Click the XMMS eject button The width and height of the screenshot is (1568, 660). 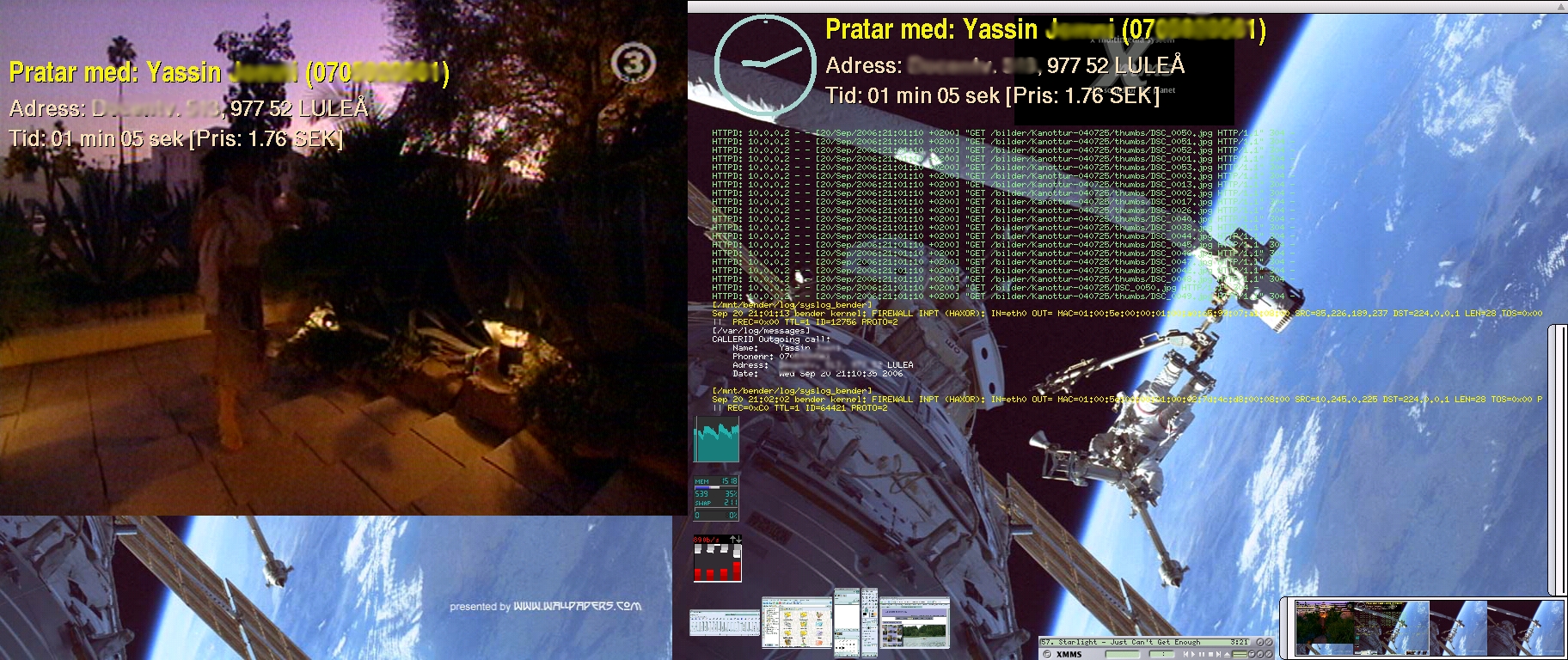(x=1227, y=655)
